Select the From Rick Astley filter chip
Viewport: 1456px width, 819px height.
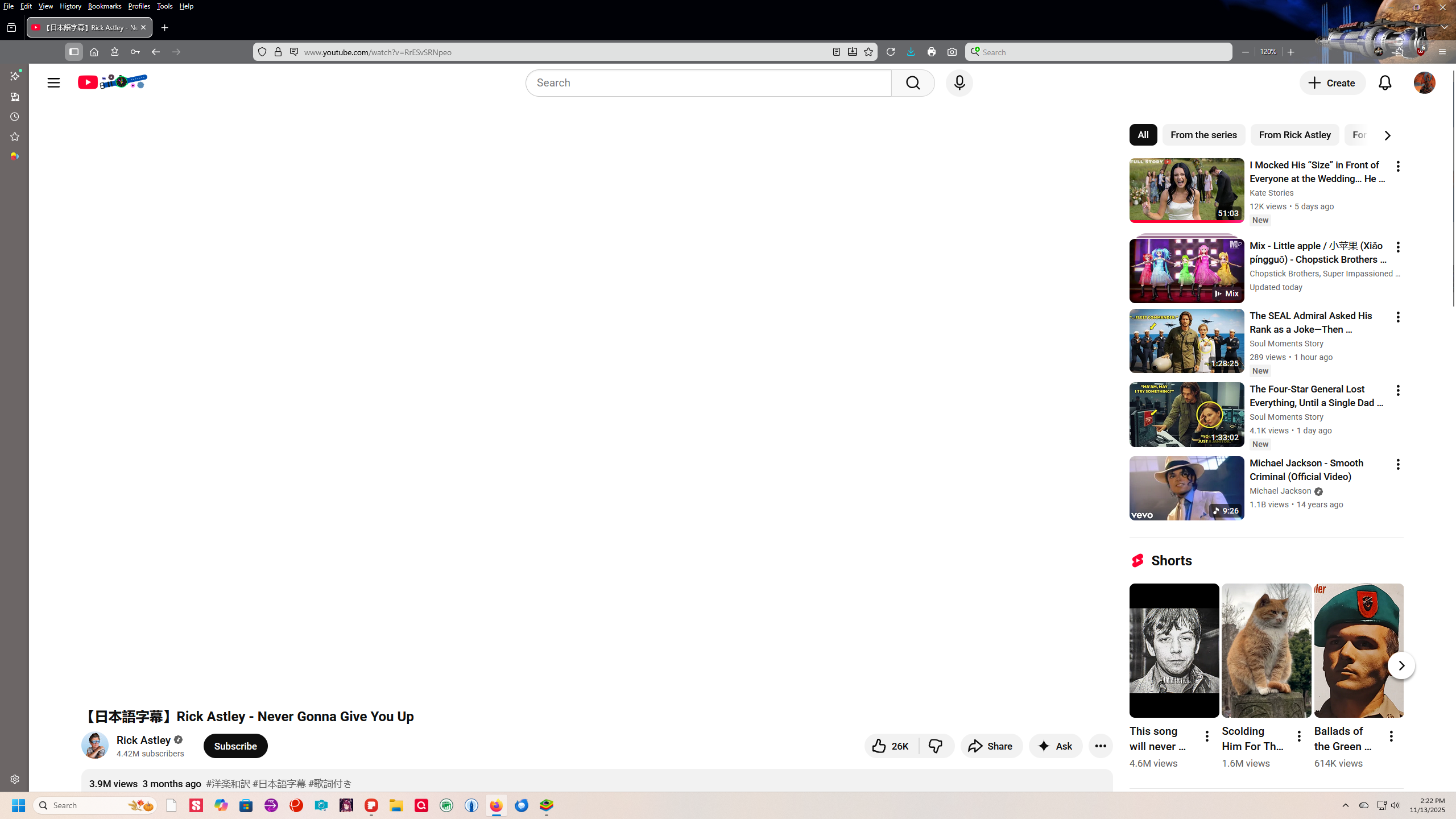1294,135
